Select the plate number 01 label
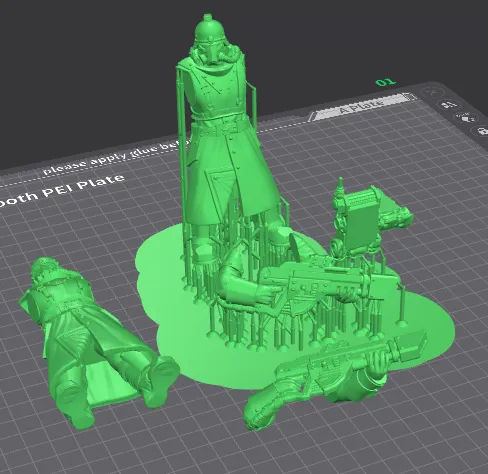 click(x=386, y=82)
